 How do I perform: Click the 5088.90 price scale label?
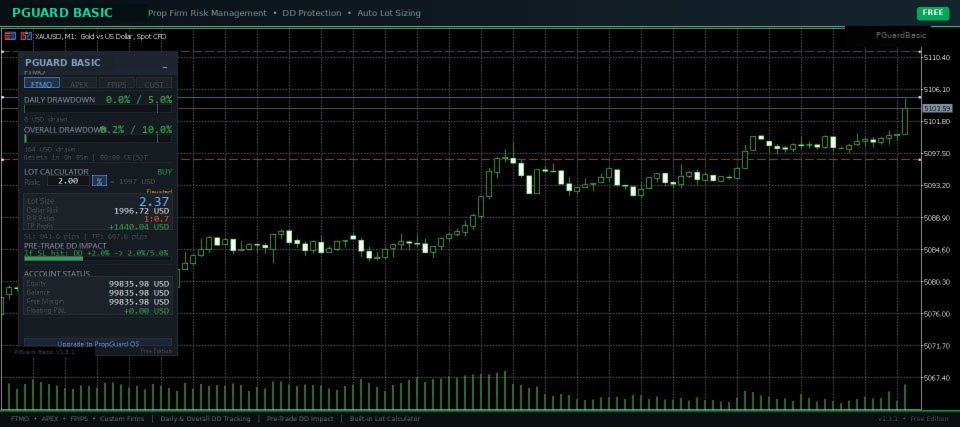(x=937, y=218)
